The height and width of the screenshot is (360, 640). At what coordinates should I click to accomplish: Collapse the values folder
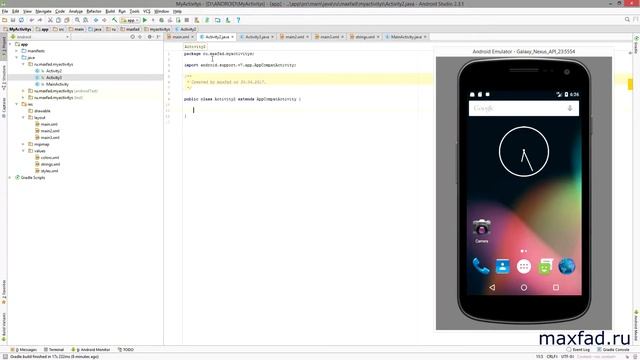(23, 151)
